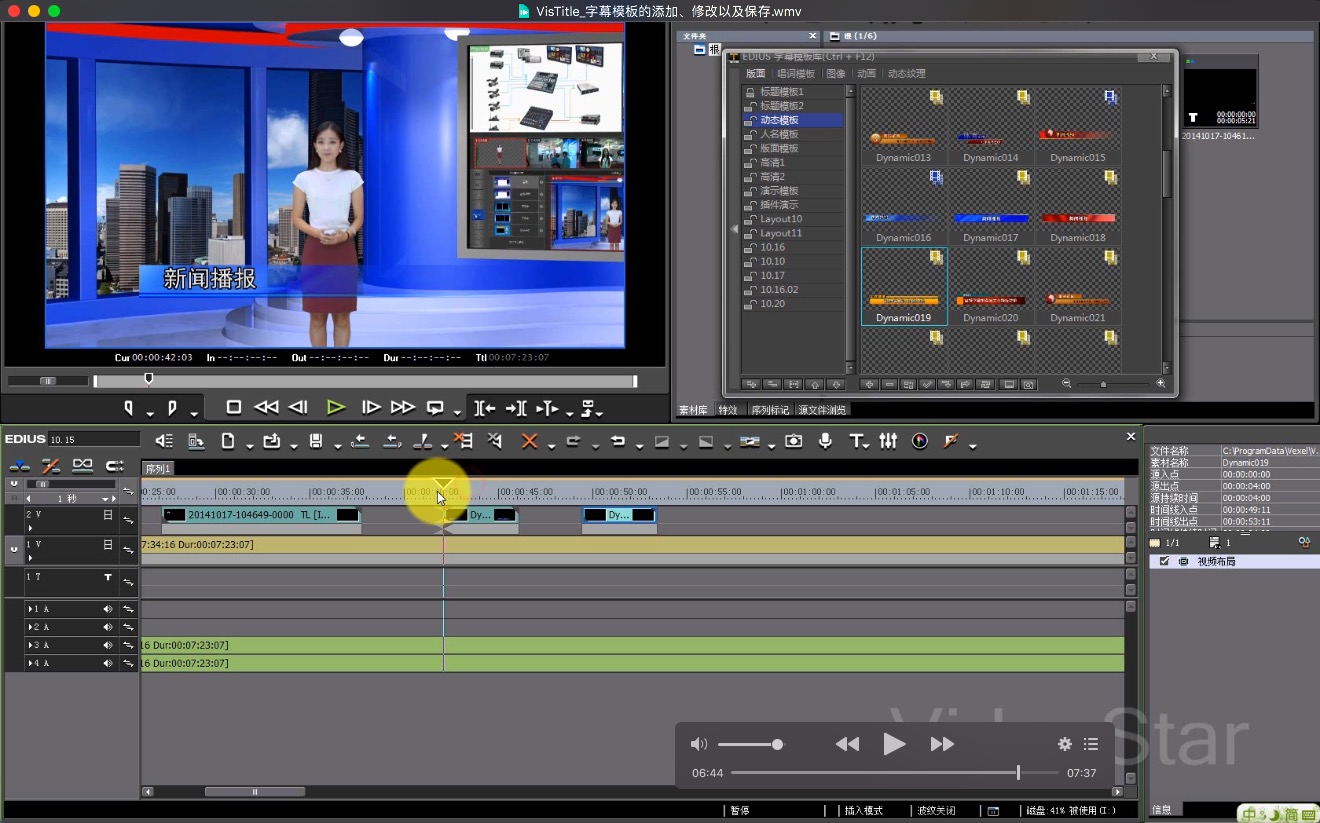1320x823 pixels.
Task: Click the save project floppy icon
Action: (316, 441)
